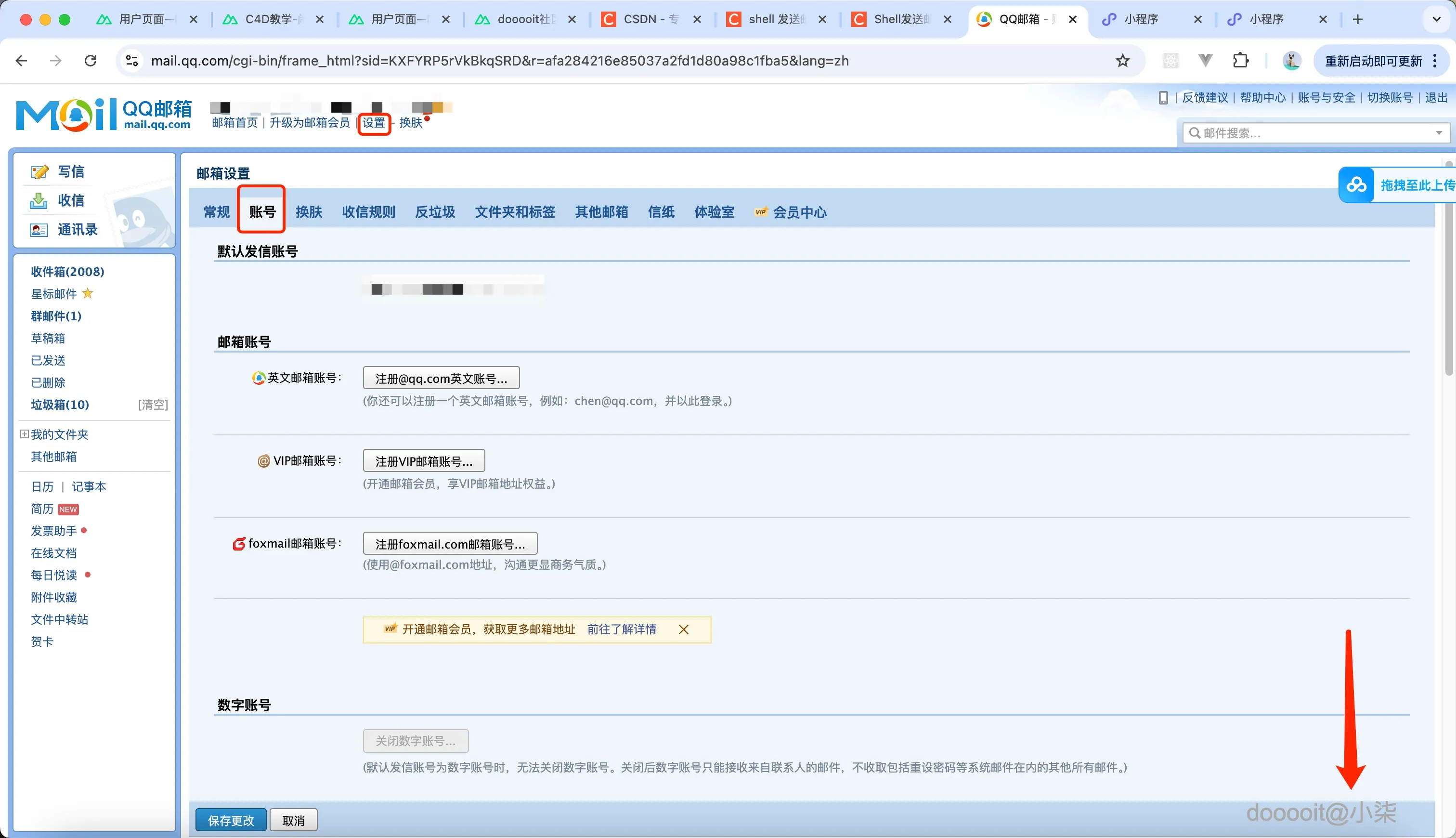Screen dimensions: 1456x838
Task: Click the 保存更改 save button
Action: pos(230,820)
